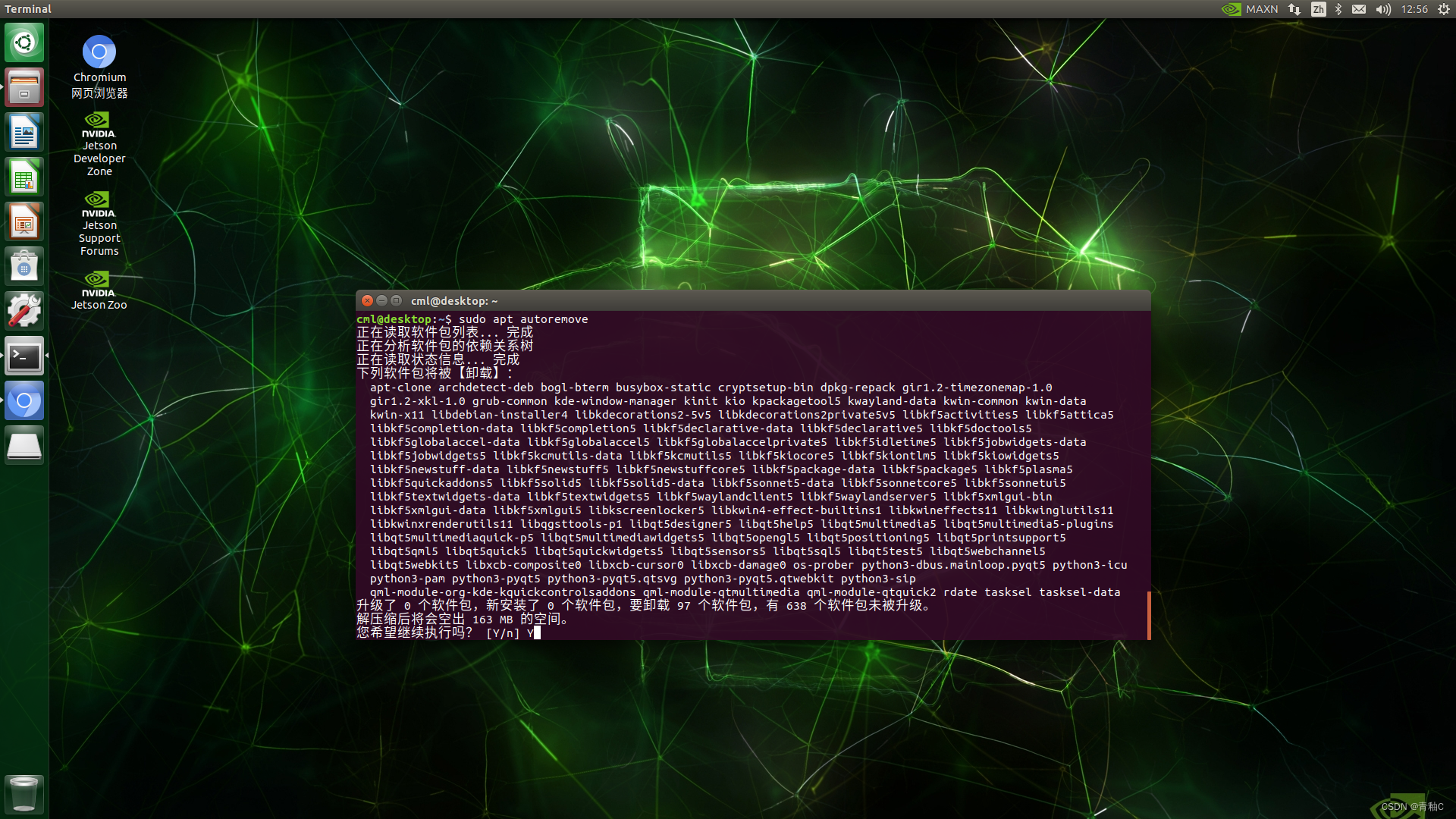Open the NVIDIA MAXN power mode indicator
Image resolution: width=1456 pixels, height=819 pixels.
1250,9
